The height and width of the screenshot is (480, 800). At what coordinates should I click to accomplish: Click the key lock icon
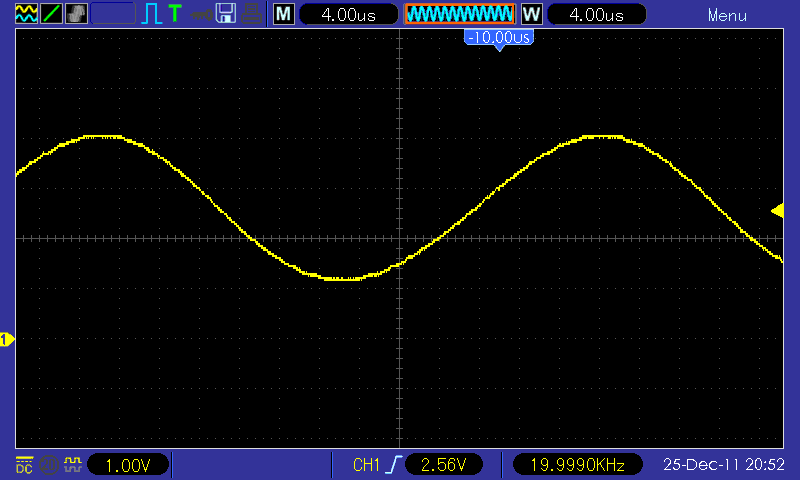[202, 14]
